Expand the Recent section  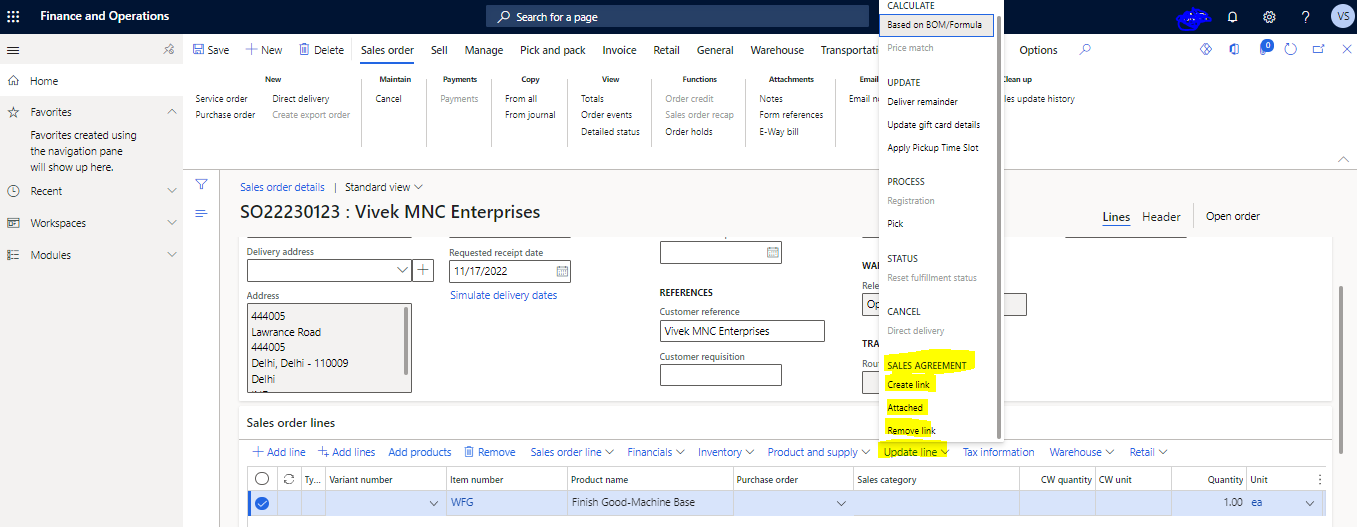coord(172,191)
